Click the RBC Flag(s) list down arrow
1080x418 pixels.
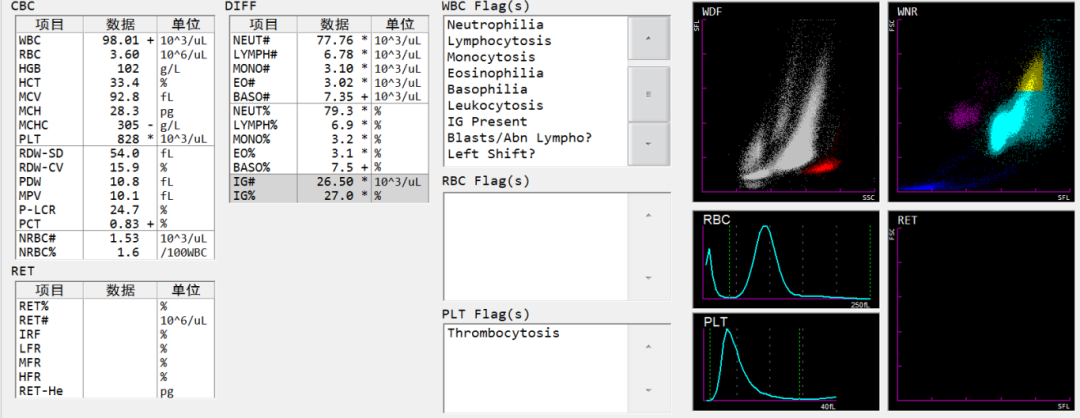click(x=648, y=278)
